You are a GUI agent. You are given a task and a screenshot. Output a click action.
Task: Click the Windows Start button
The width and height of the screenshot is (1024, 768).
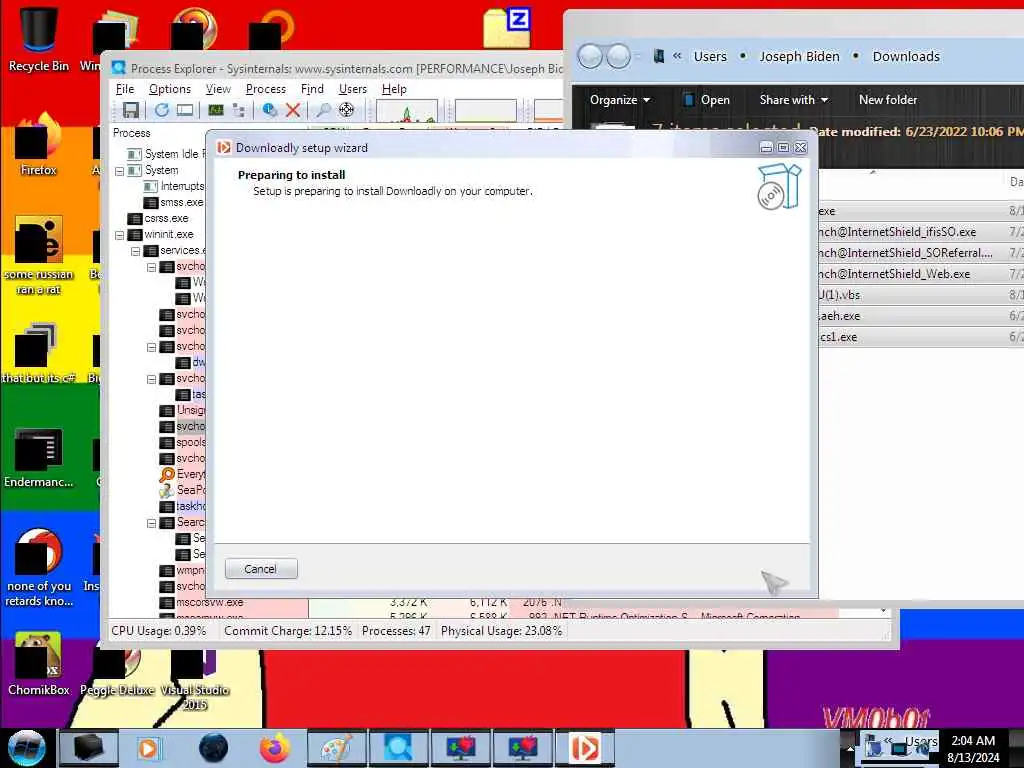pos(27,748)
